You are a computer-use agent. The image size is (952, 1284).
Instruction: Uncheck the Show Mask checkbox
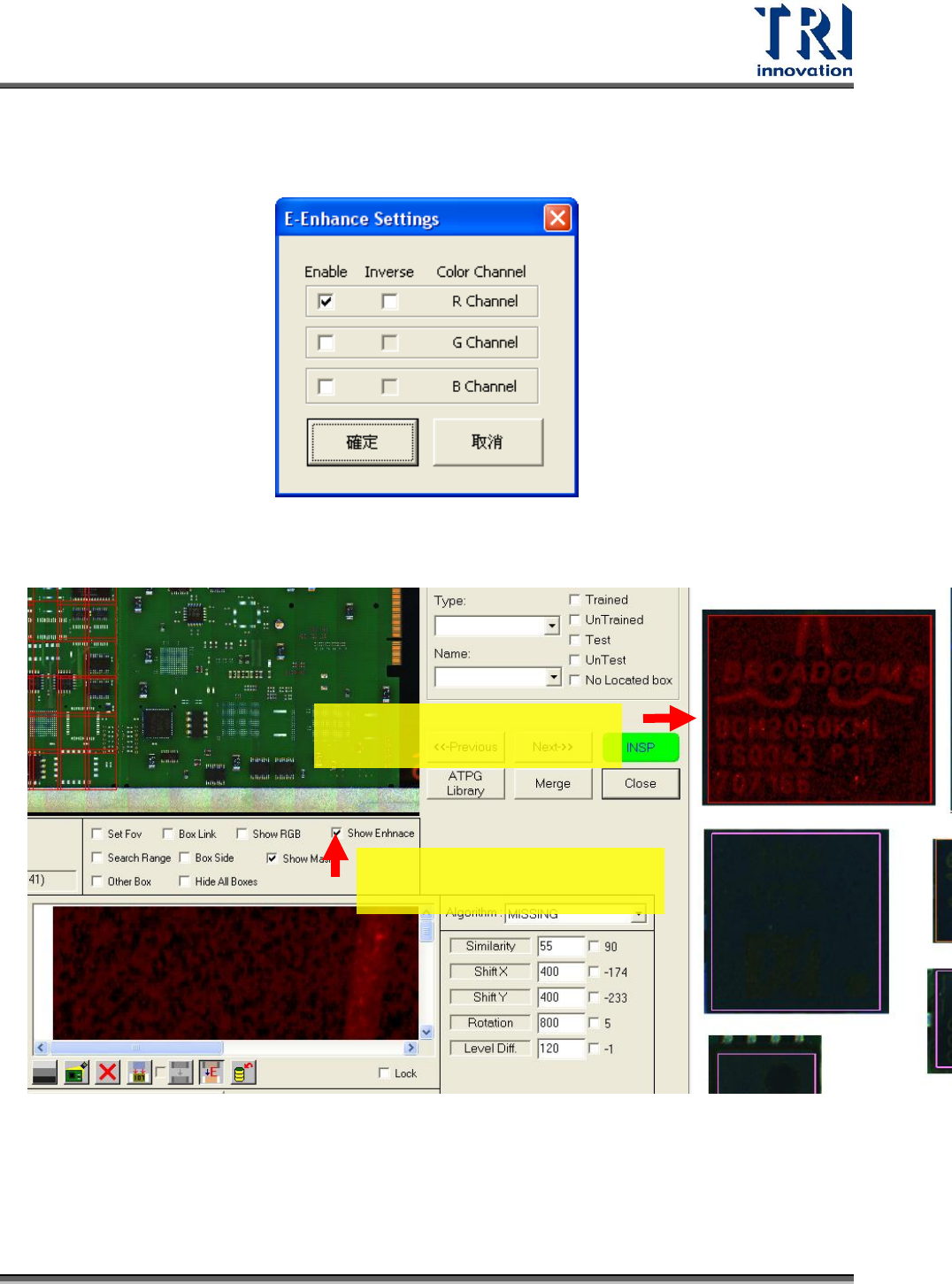272,858
